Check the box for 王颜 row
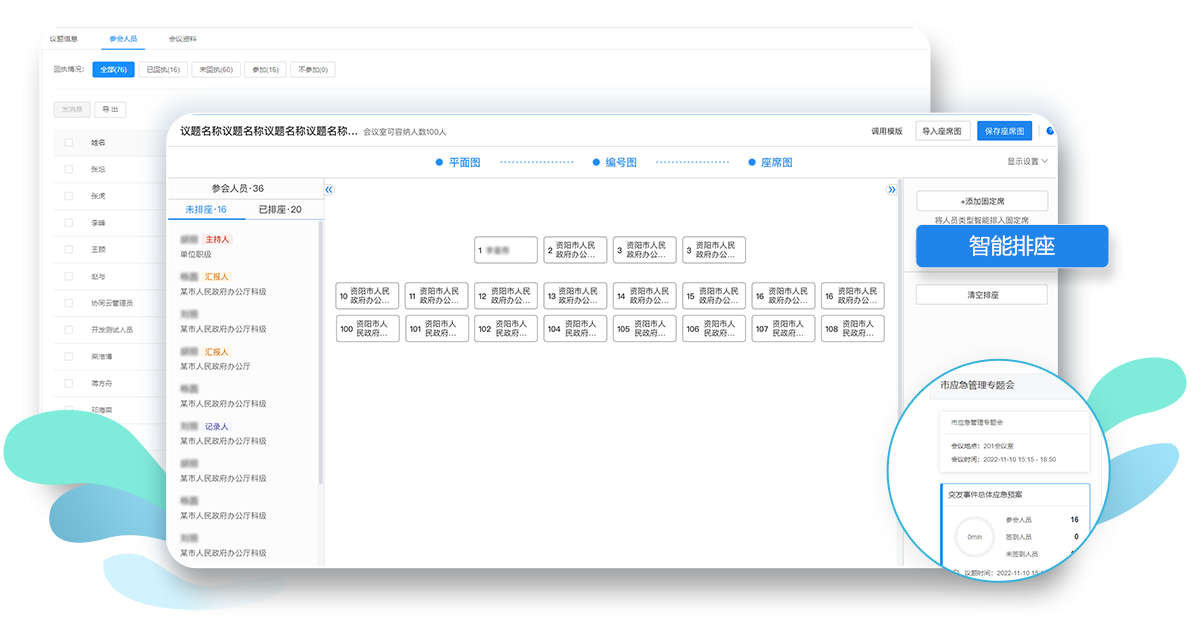Screen dimensions: 1191x636 69,249
